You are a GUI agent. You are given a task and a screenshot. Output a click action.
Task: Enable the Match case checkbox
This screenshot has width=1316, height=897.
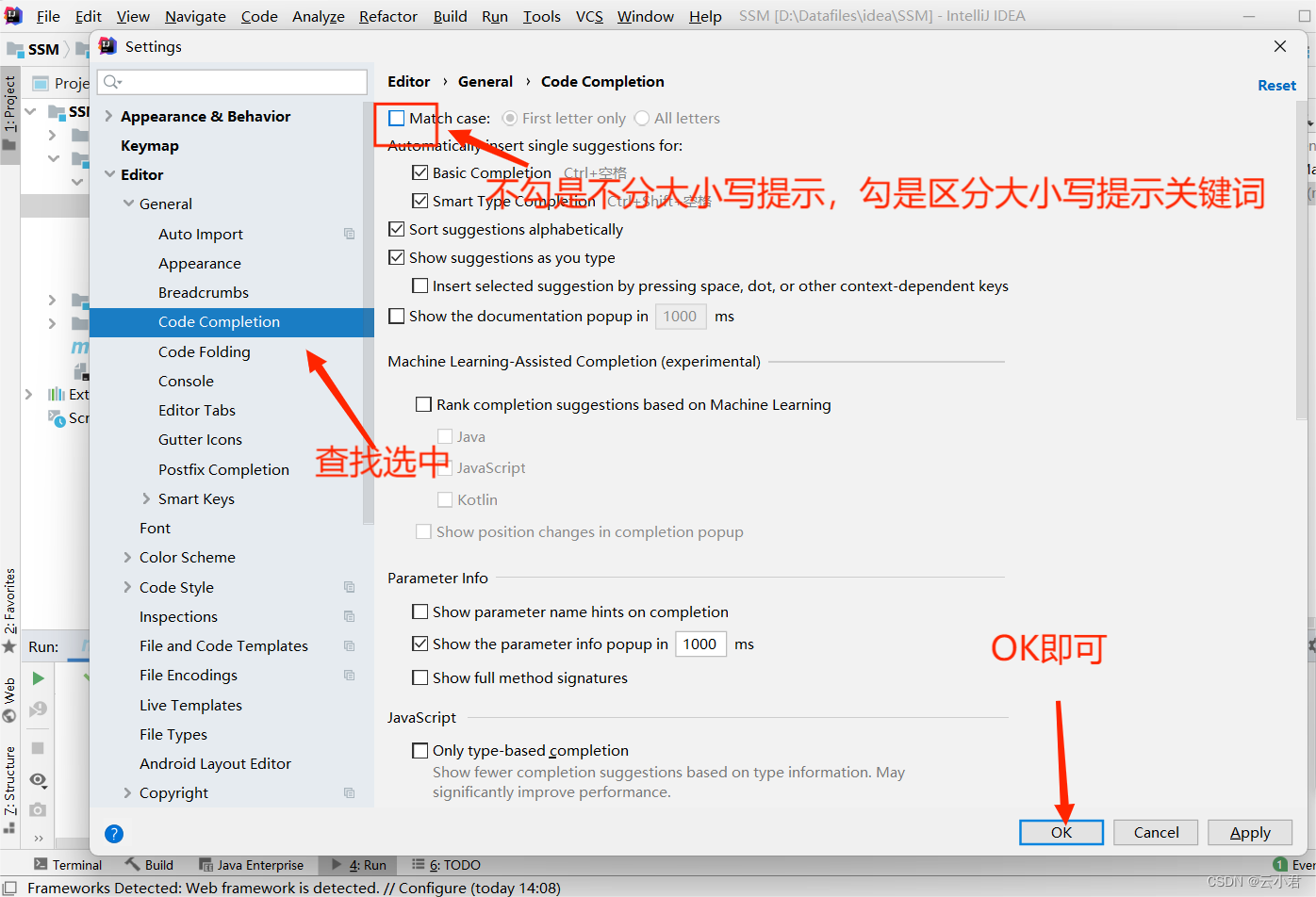[397, 118]
